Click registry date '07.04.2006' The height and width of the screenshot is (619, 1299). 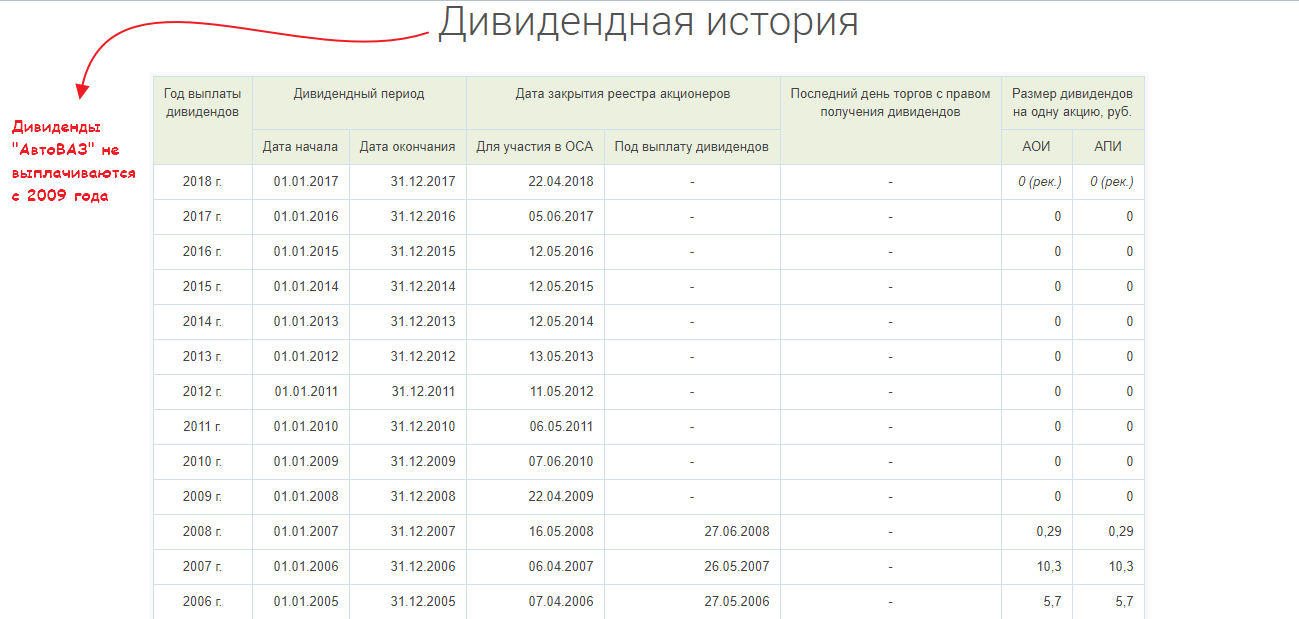pyautogui.click(x=561, y=602)
